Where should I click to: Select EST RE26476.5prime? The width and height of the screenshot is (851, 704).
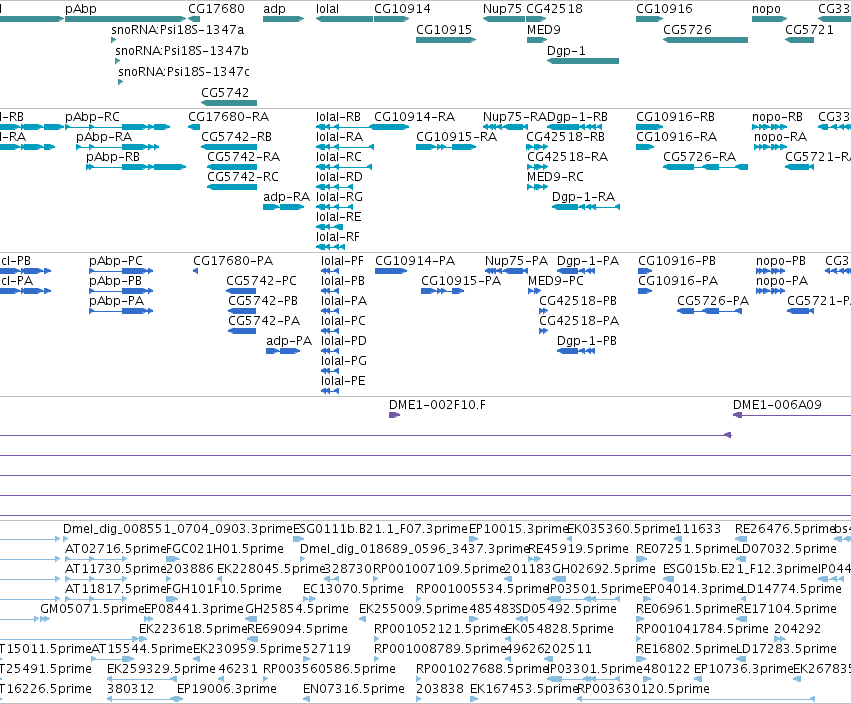click(x=784, y=529)
